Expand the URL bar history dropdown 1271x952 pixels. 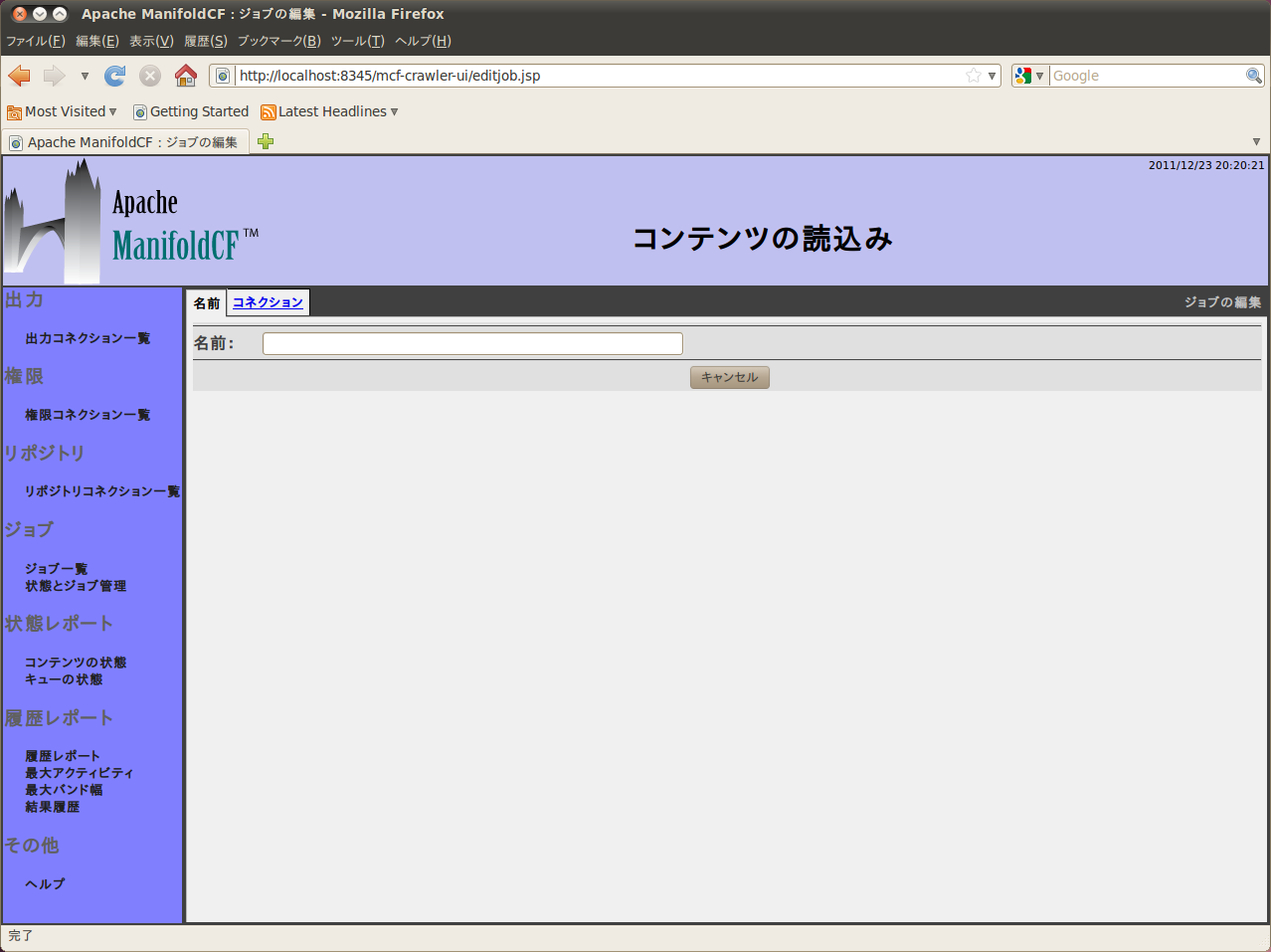(x=992, y=76)
